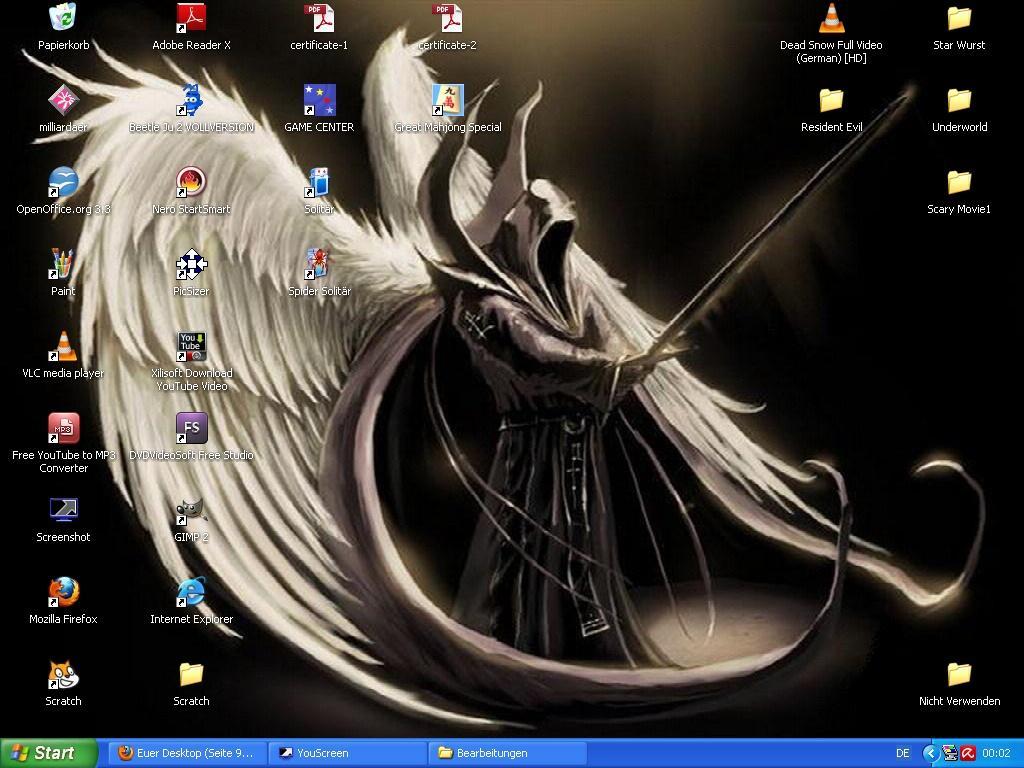Start the Scratch cat application shortcut
Screen dimensions: 1024x768
[x=63, y=674]
